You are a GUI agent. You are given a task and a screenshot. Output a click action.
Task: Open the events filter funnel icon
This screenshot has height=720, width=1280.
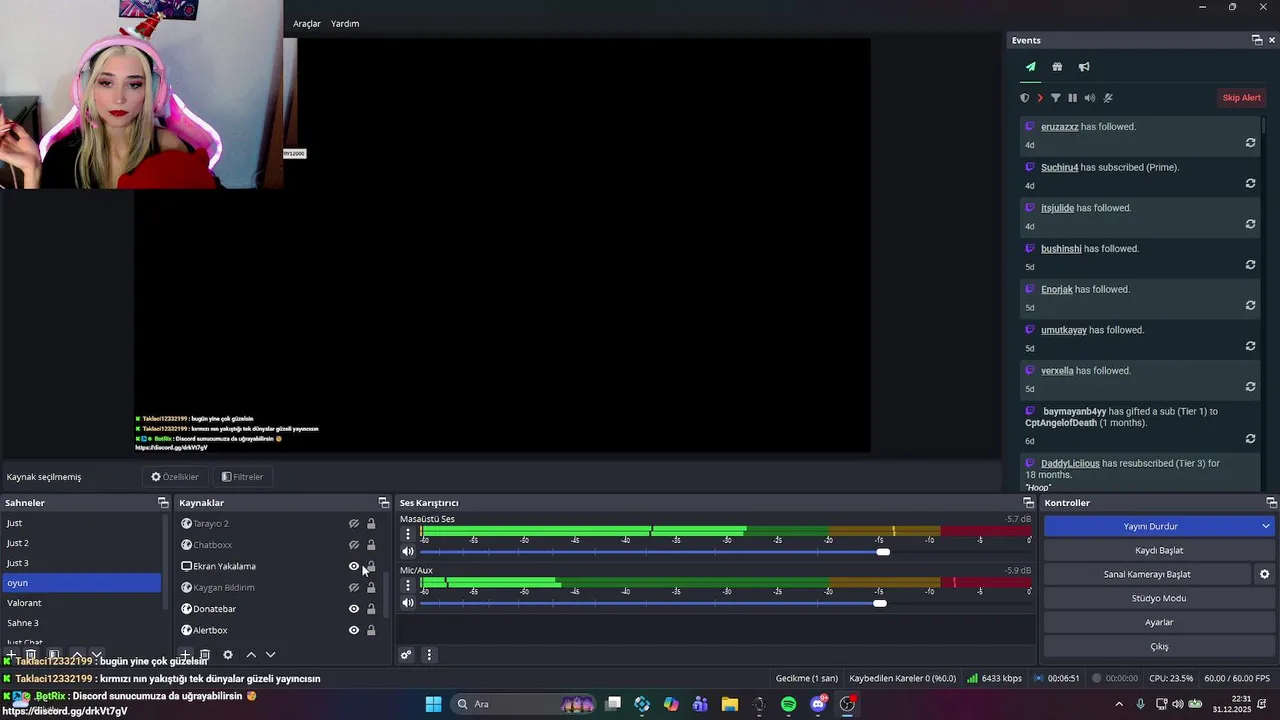coord(1055,98)
